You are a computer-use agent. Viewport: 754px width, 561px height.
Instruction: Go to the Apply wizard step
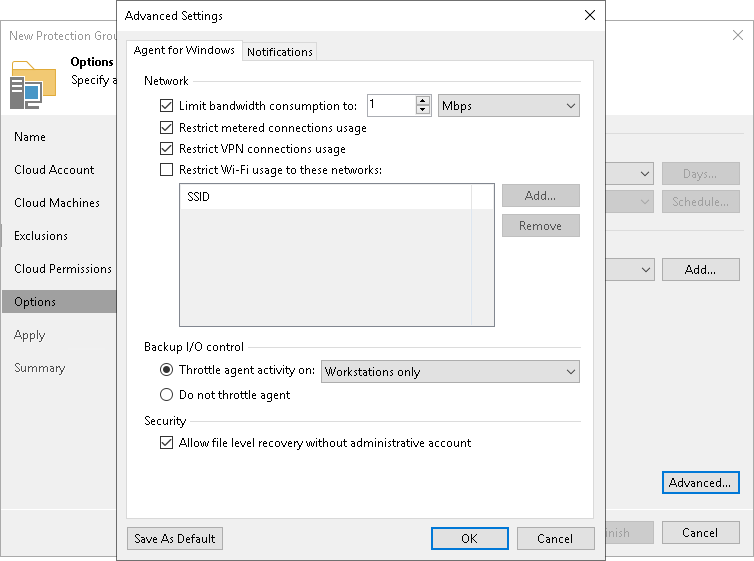click(x=29, y=335)
